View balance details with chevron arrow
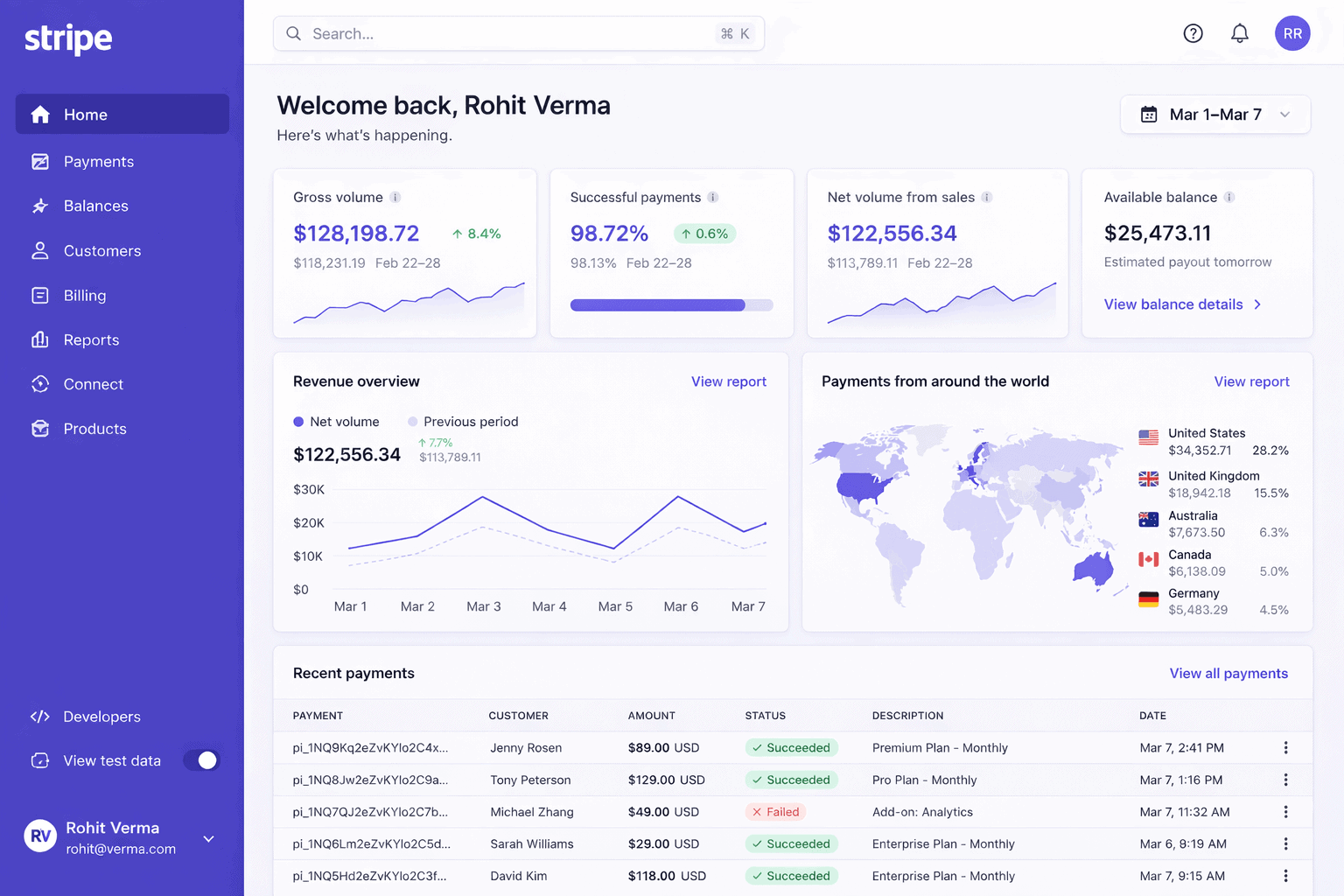Screen dimensions: 1344x896 pos(1182,304)
